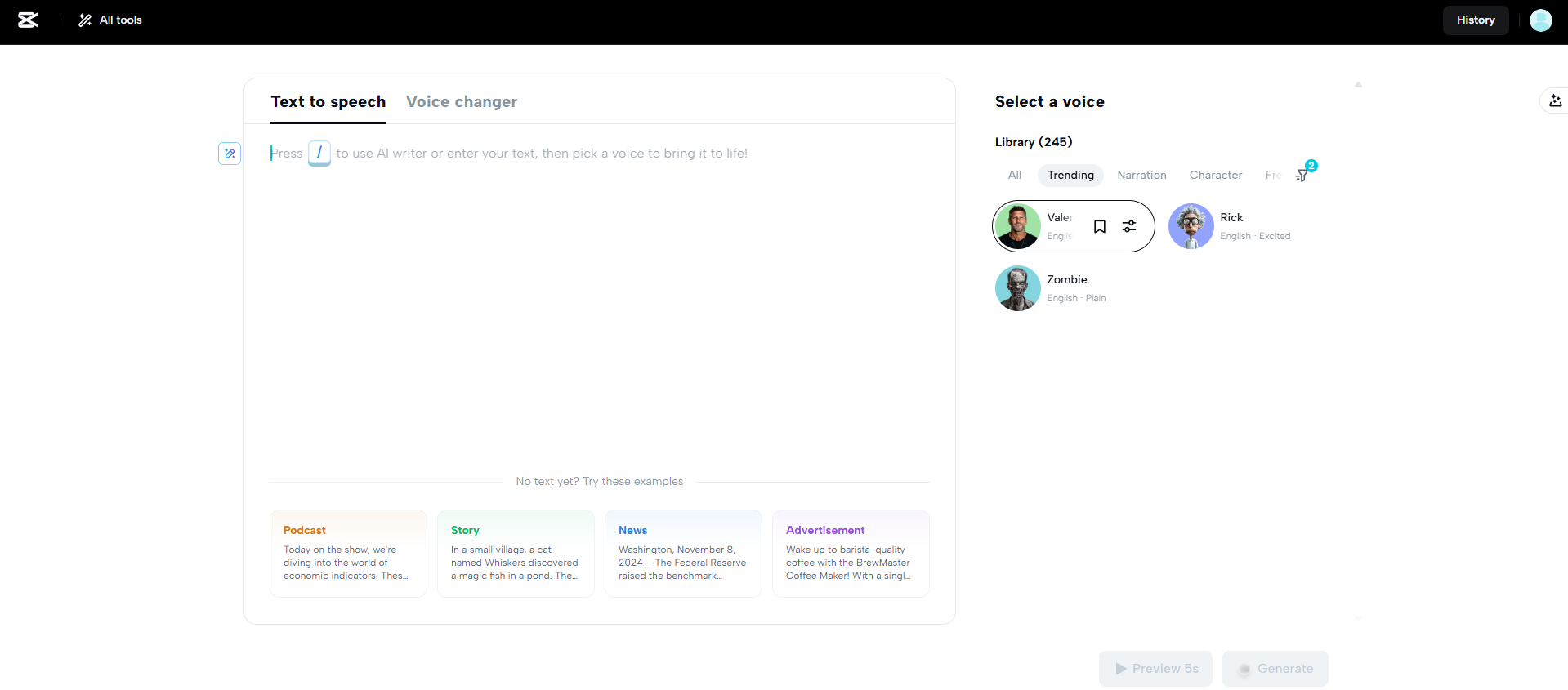Switch to the Voice changer tab
This screenshot has width=1568, height=690.
(x=462, y=102)
